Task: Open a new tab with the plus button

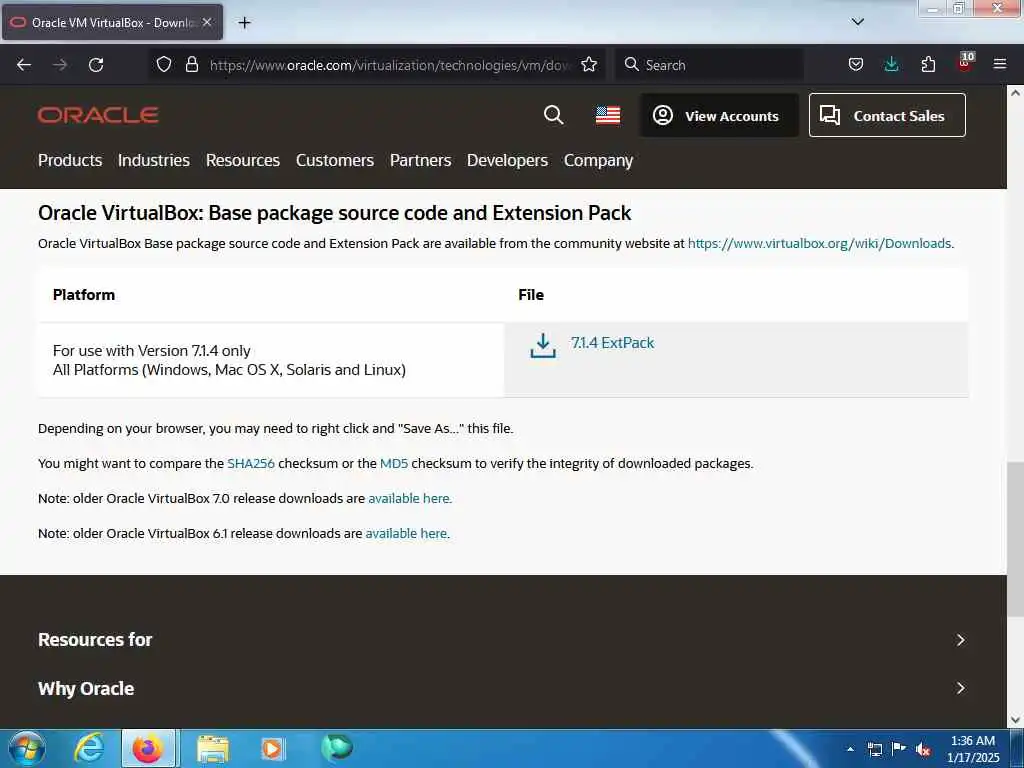Action: coord(244,23)
